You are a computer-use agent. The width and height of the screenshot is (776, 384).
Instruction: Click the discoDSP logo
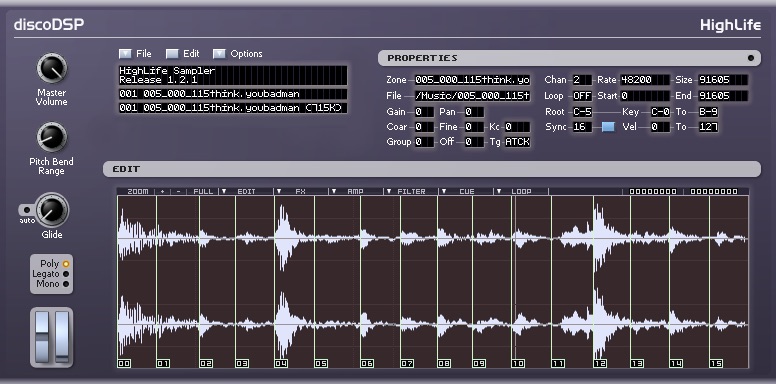[x=49, y=24]
